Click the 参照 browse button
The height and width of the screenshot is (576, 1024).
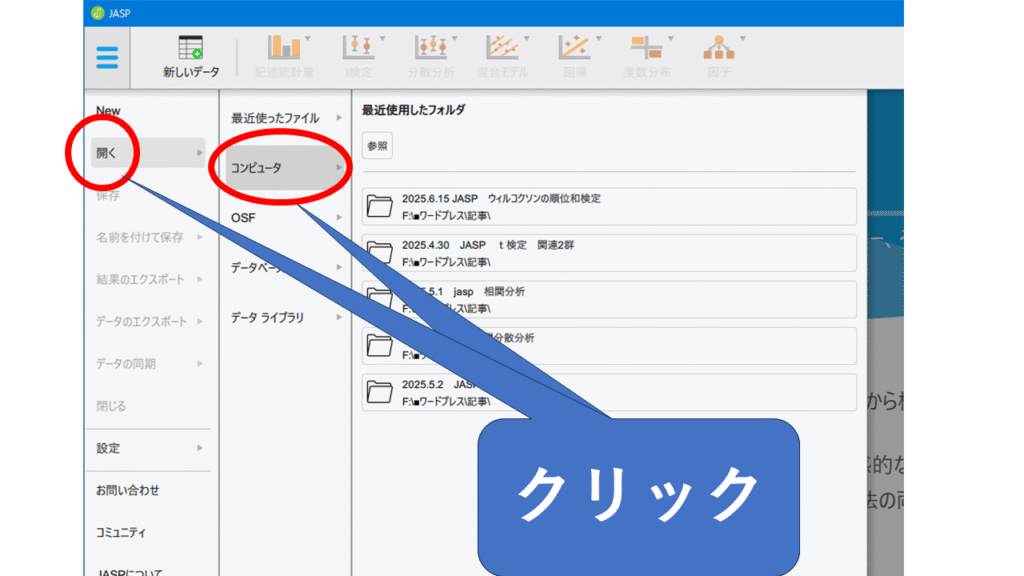pos(377,146)
